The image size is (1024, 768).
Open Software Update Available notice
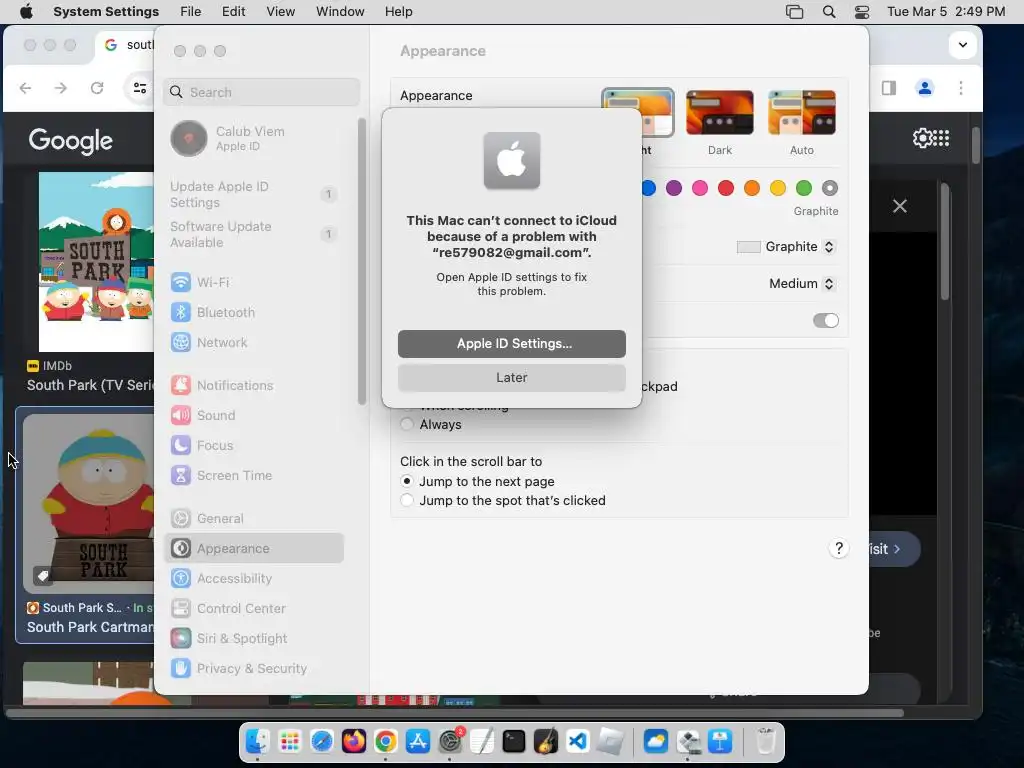pyautogui.click(x=254, y=234)
